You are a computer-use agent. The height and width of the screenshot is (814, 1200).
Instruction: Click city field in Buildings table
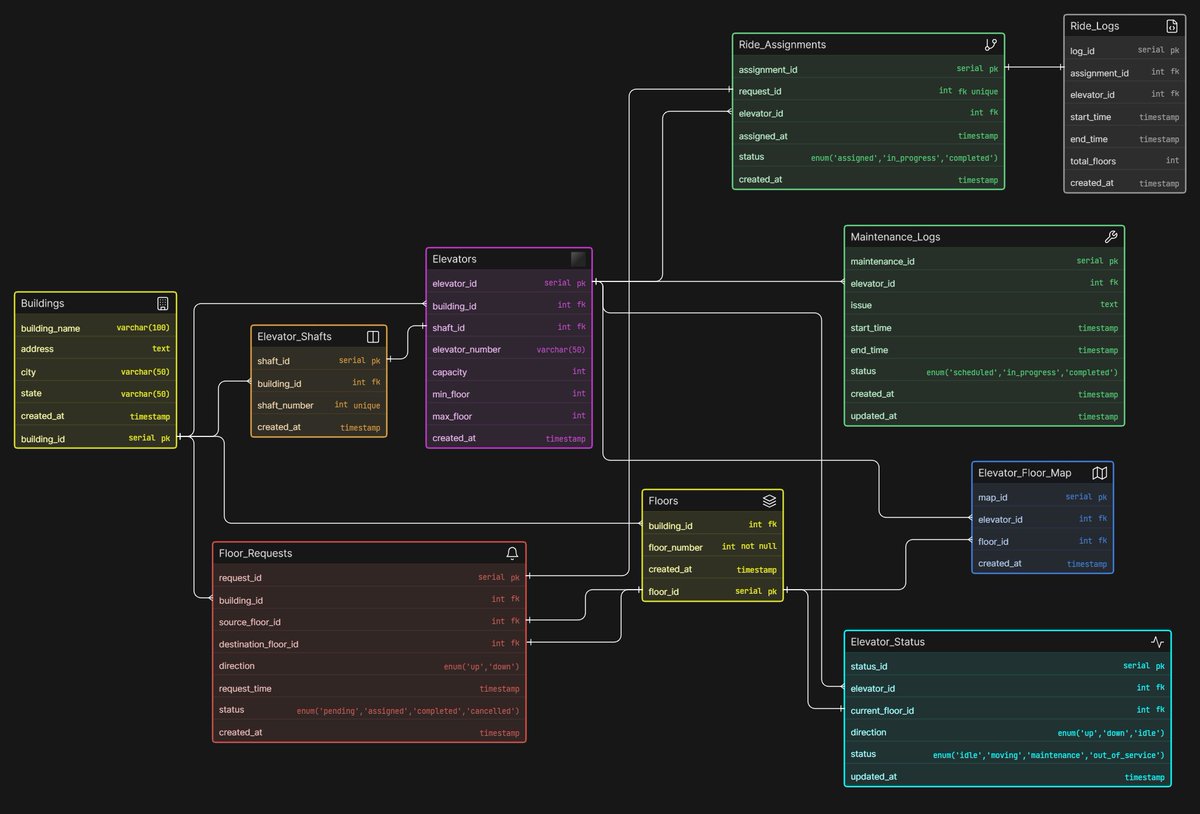pyautogui.click(x=96, y=372)
